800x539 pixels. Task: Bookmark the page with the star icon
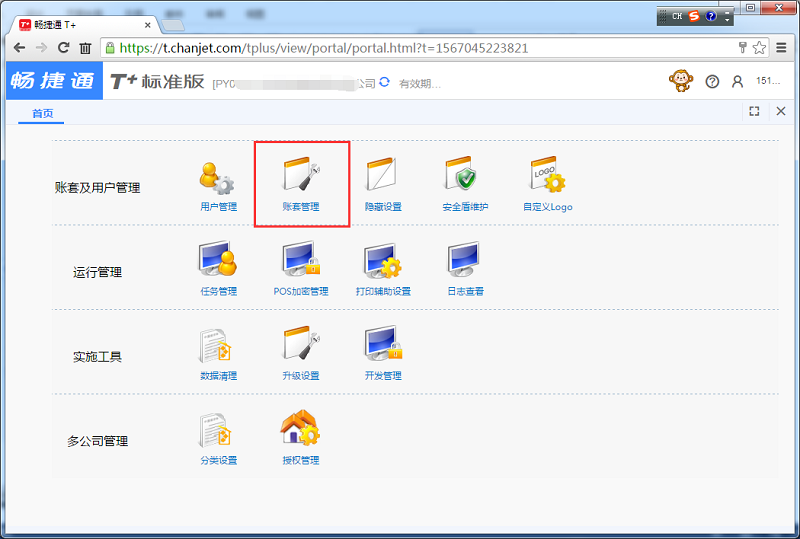tap(759, 48)
